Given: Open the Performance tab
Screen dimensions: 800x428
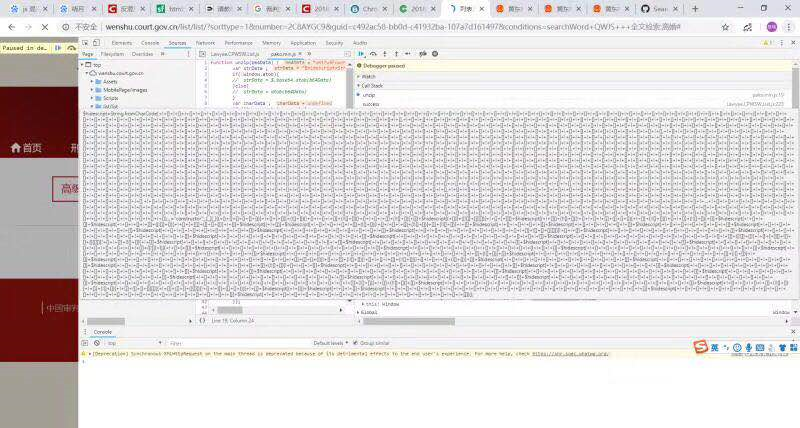Looking at the screenshot, I should [x=238, y=43].
